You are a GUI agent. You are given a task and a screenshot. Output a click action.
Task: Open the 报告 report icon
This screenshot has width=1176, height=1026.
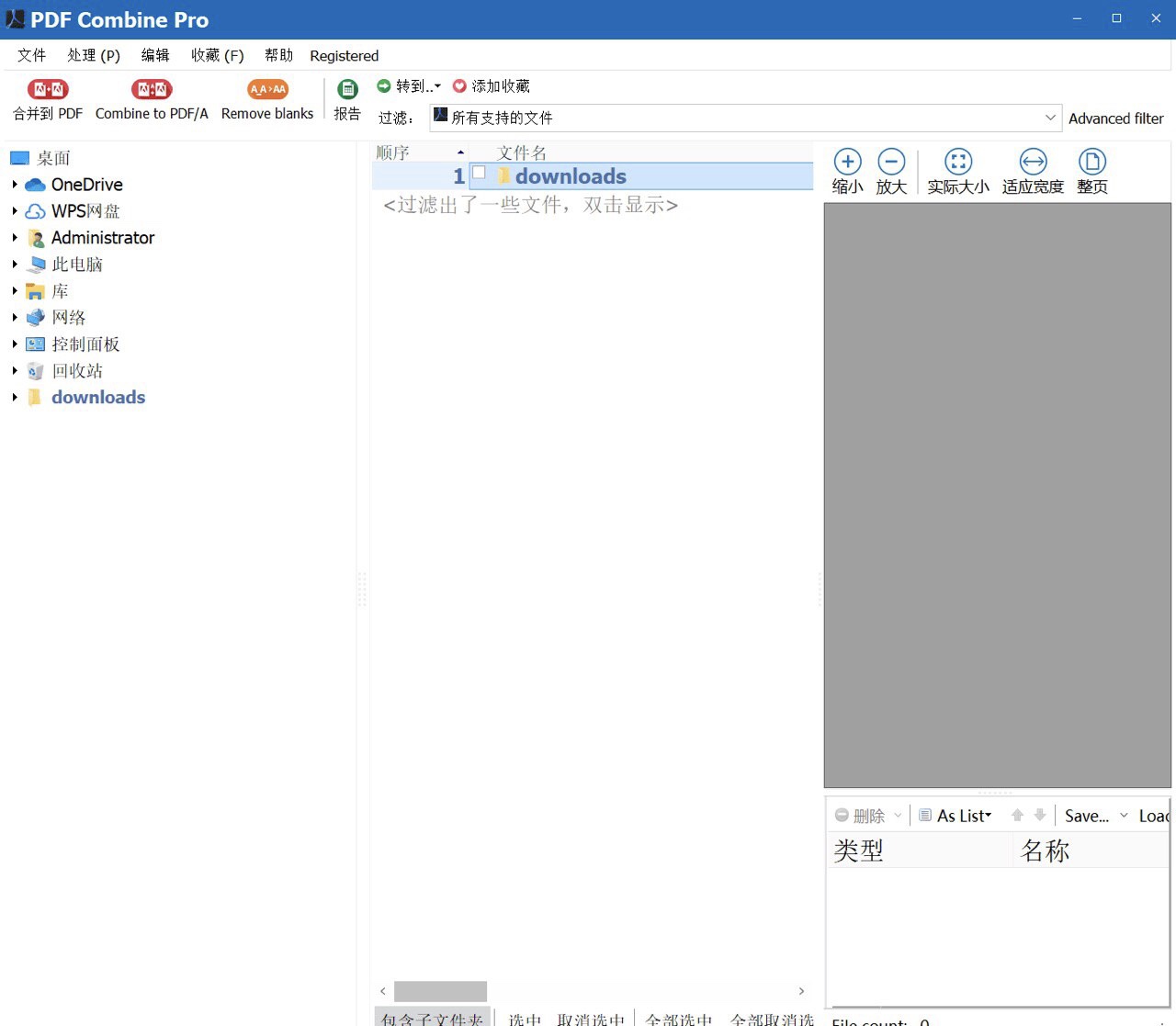click(347, 89)
